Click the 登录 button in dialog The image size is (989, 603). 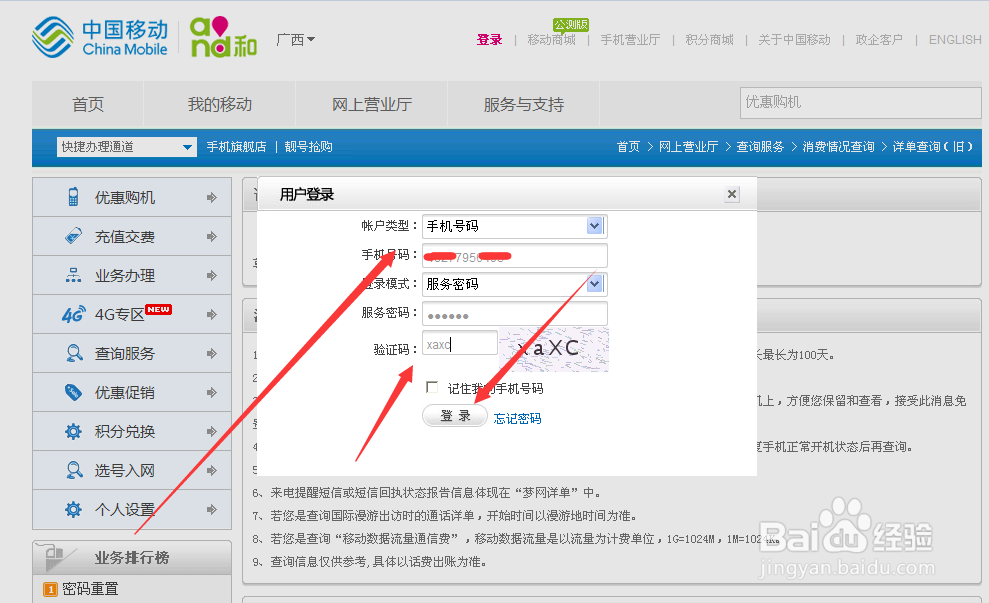click(455, 416)
